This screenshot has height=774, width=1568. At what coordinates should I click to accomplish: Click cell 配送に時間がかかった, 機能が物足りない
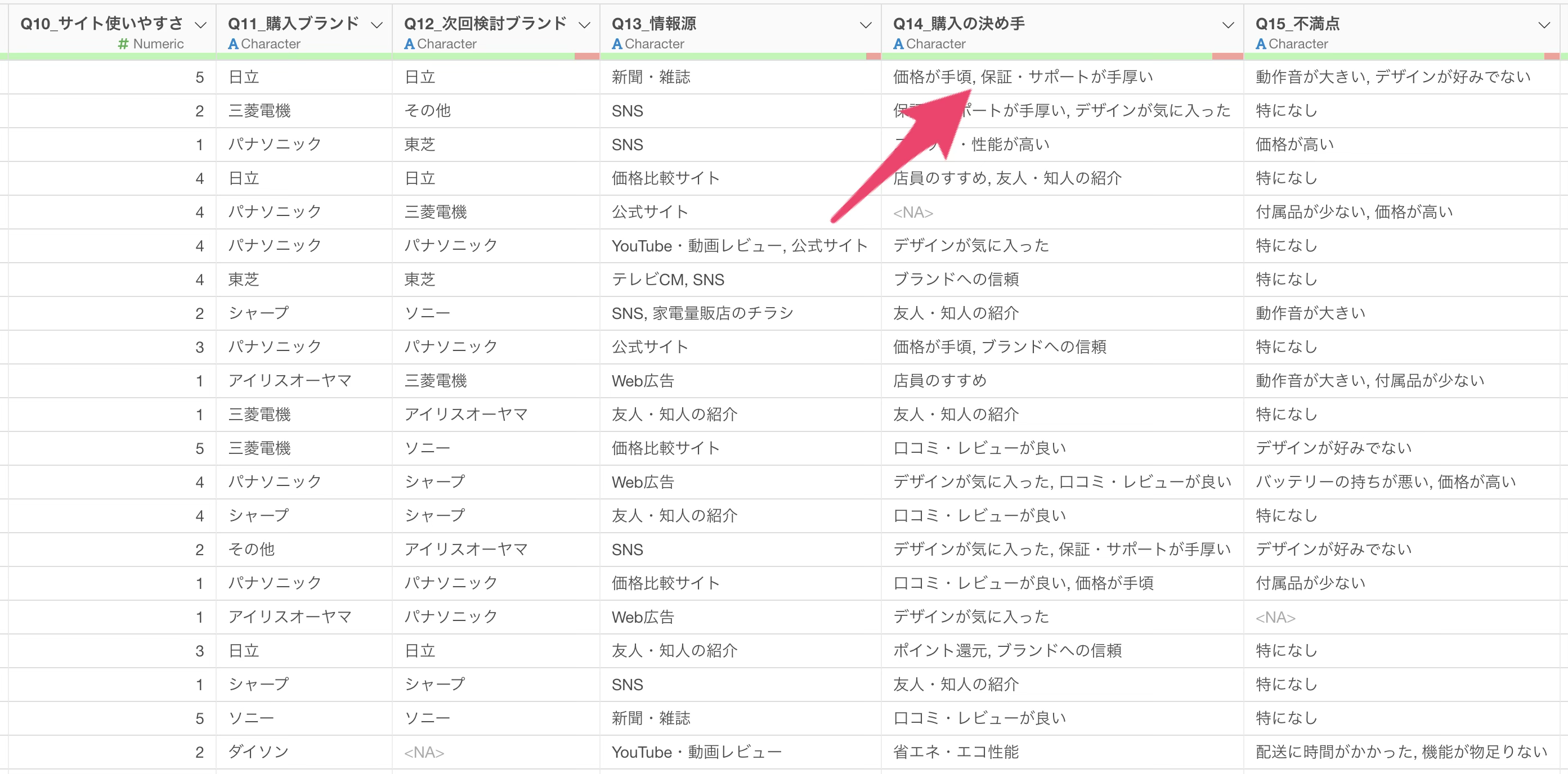1401,752
